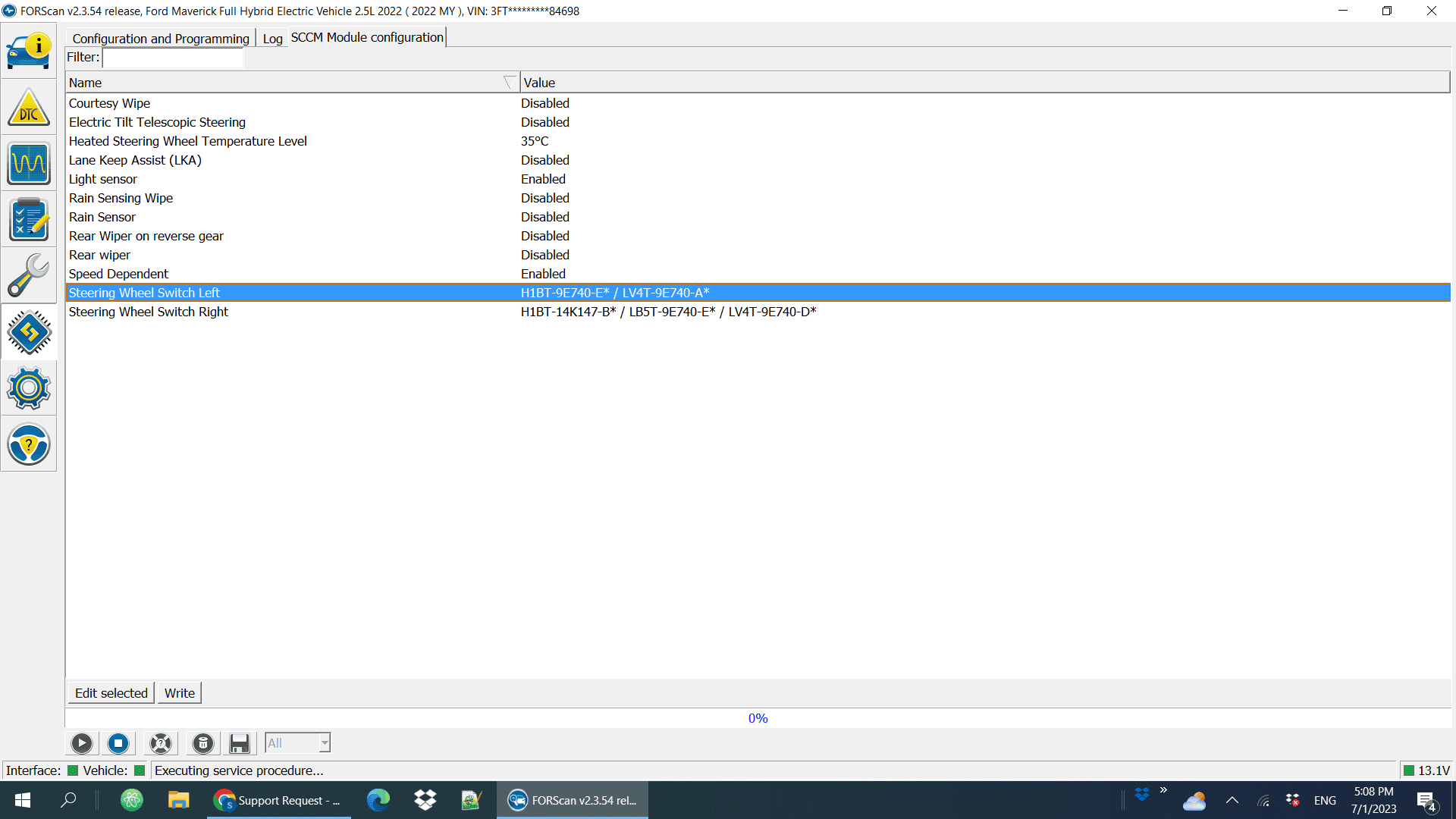The image size is (1456, 819).
Task: Open the Vehicle information section
Action: [x=29, y=51]
